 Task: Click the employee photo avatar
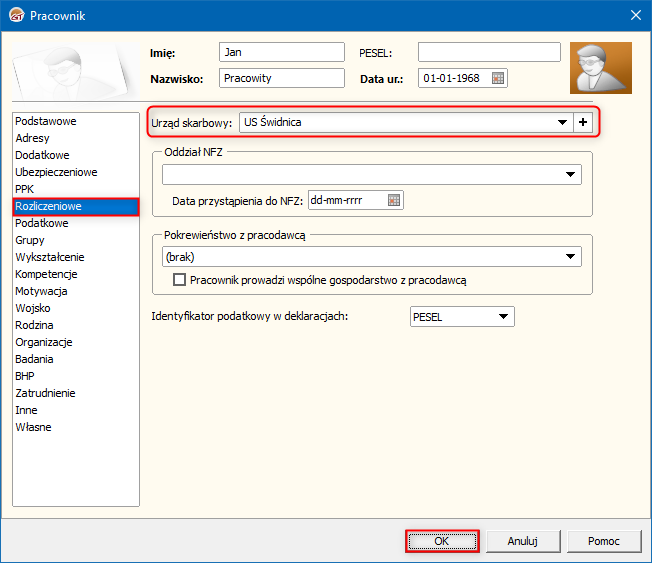coord(601,68)
